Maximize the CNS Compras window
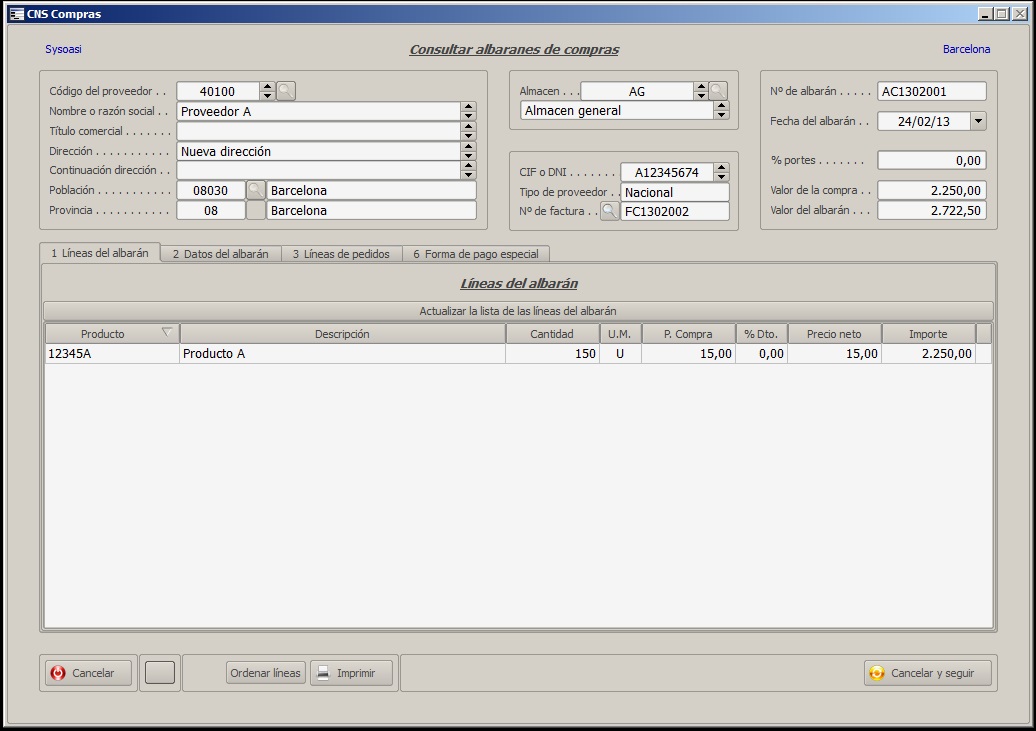This screenshot has width=1036, height=731. click(x=1002, y=14)
